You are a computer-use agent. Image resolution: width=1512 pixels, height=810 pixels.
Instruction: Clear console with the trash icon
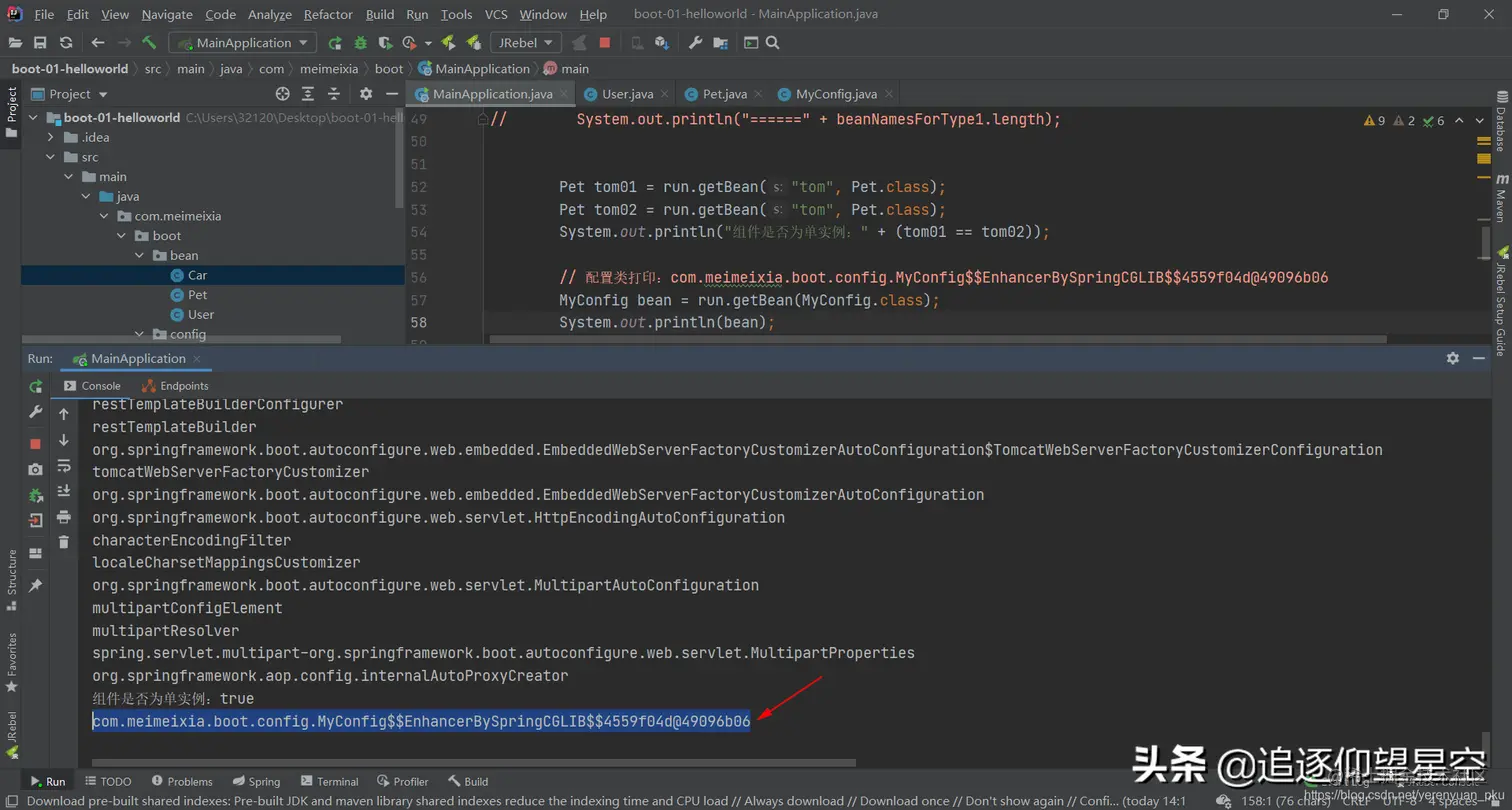click(x=64, y=542)
